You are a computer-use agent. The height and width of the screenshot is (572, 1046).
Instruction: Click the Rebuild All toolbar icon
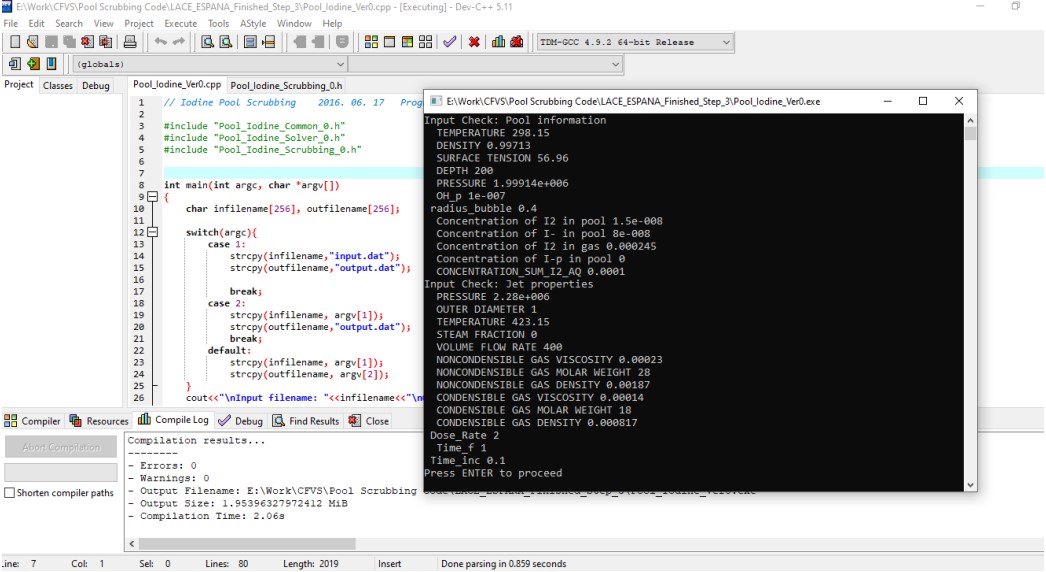(426, 42)
